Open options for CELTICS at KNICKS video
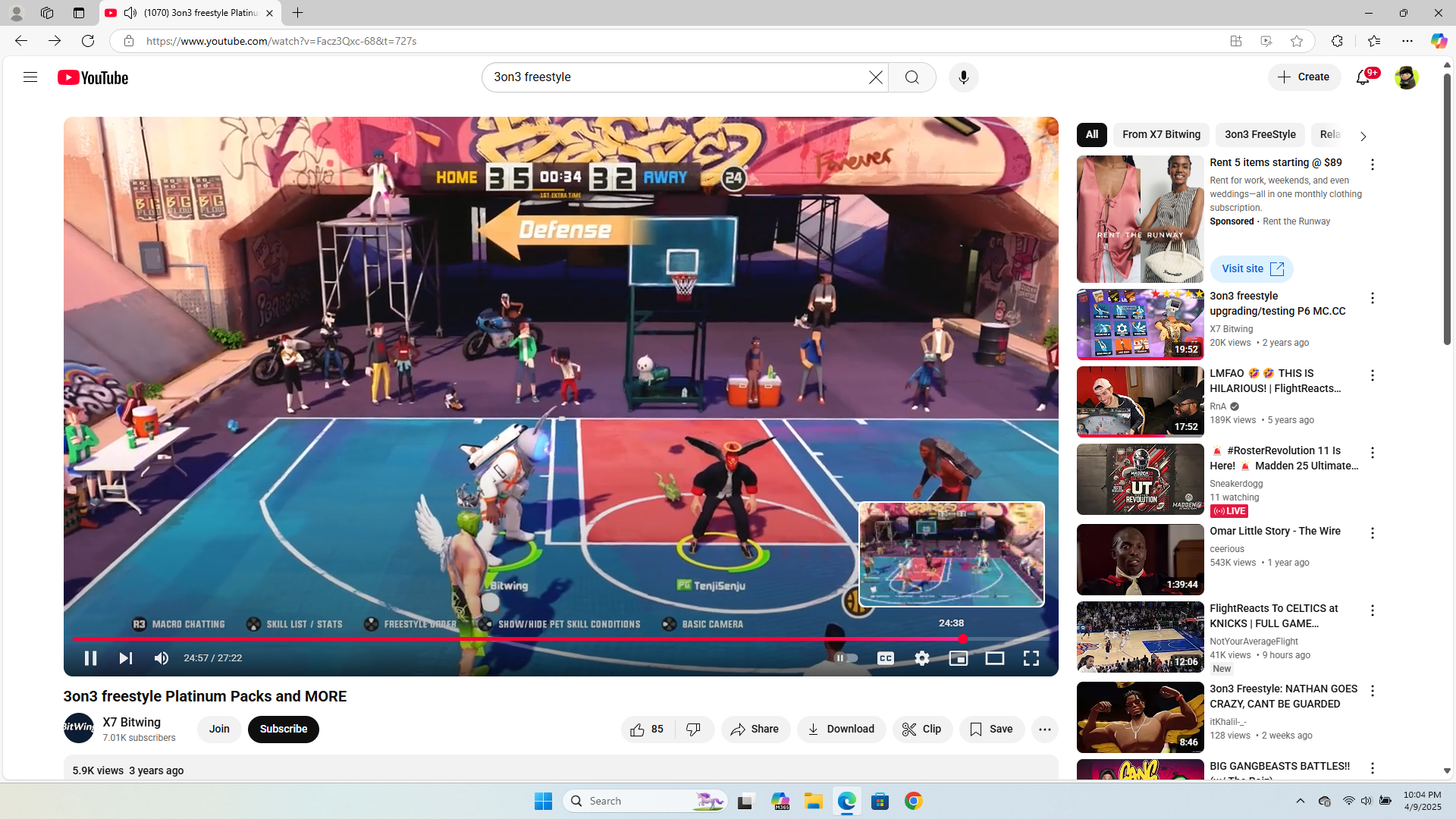This screenshot has height=819, width=1456. [1372, 610]
